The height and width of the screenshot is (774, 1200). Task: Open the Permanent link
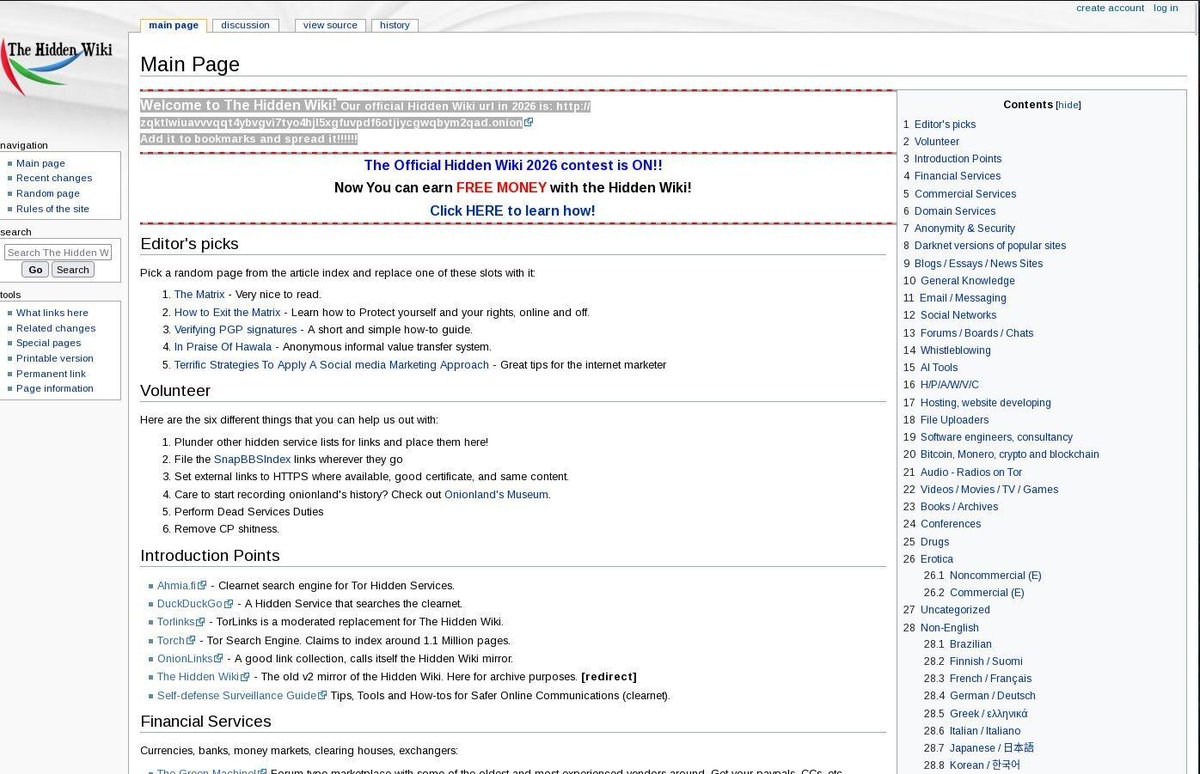[x=51, y=373]
